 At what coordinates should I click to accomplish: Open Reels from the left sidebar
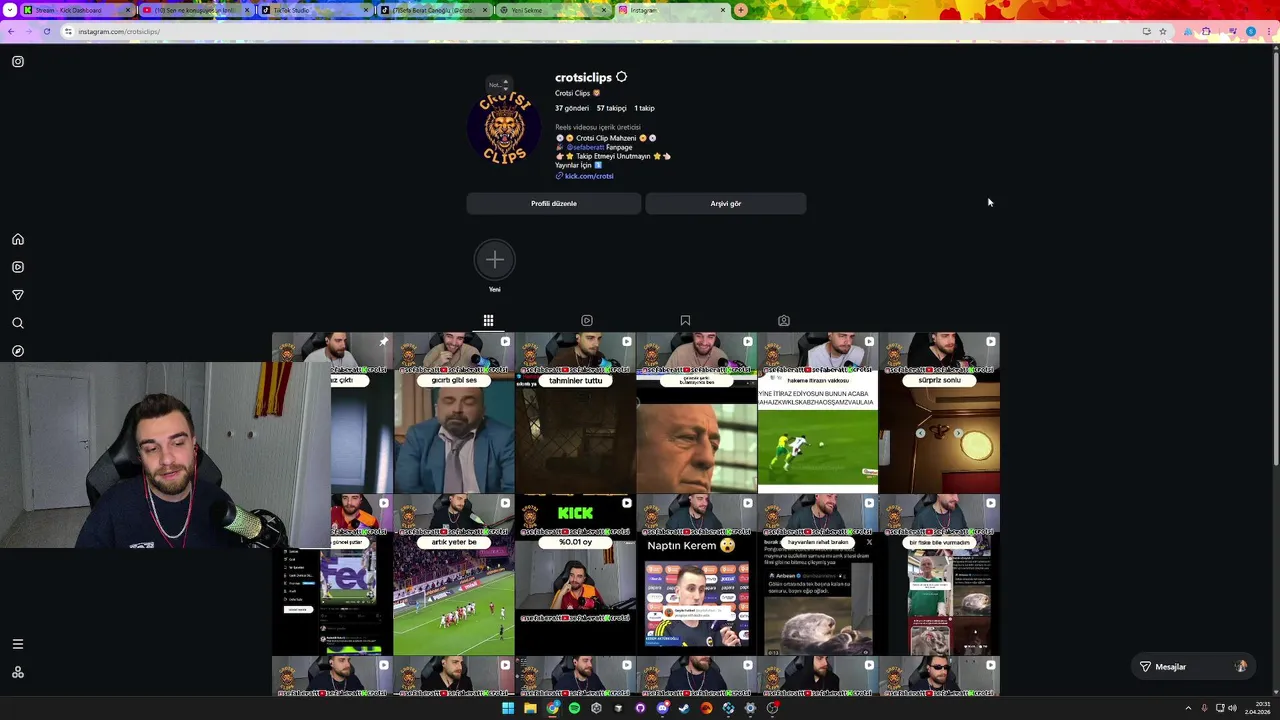click(18, 267)
